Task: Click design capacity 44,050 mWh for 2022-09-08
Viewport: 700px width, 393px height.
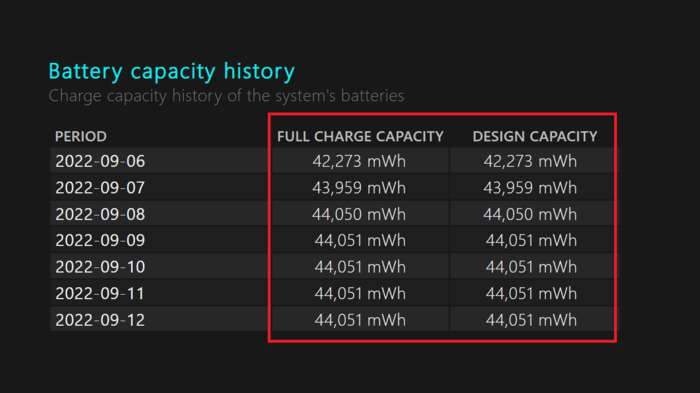Action: (530, 214)
